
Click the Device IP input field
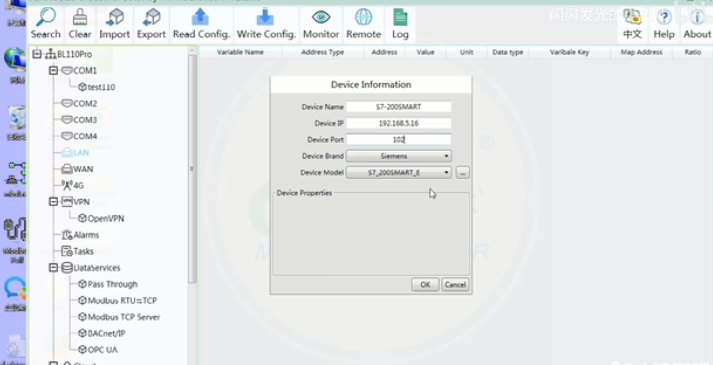pos(399,123)
